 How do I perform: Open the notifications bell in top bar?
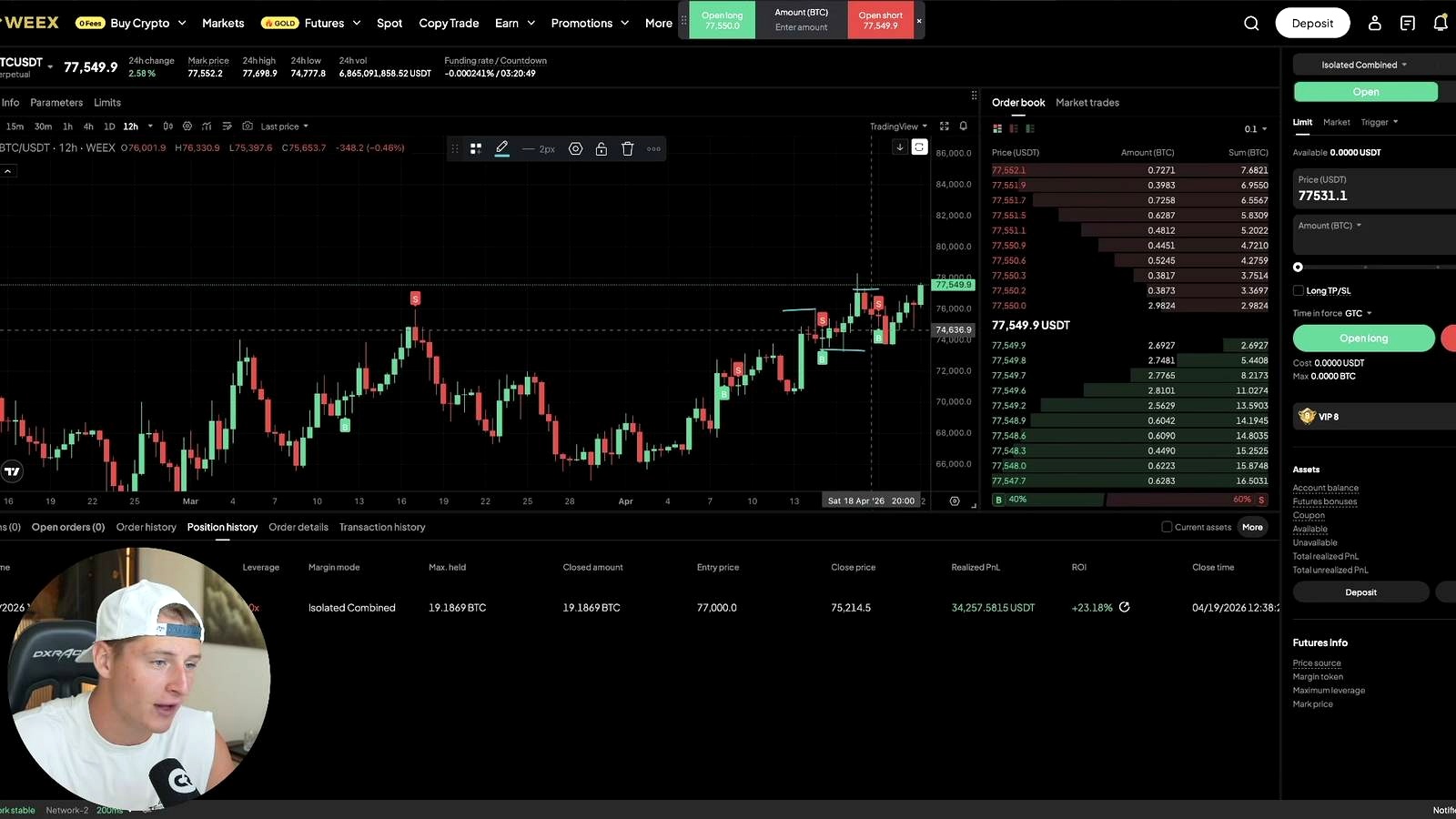point(1440,24)
